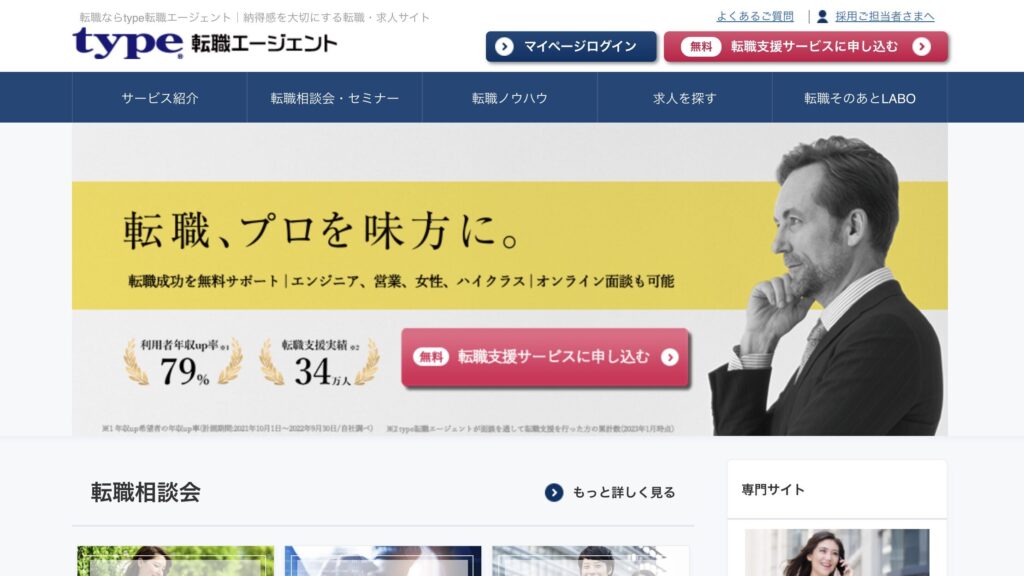The height and width of the screenshot is (576, 1024).
Task: Click arrow icon on マイページログイン button
Action: [x=504, y=46]
